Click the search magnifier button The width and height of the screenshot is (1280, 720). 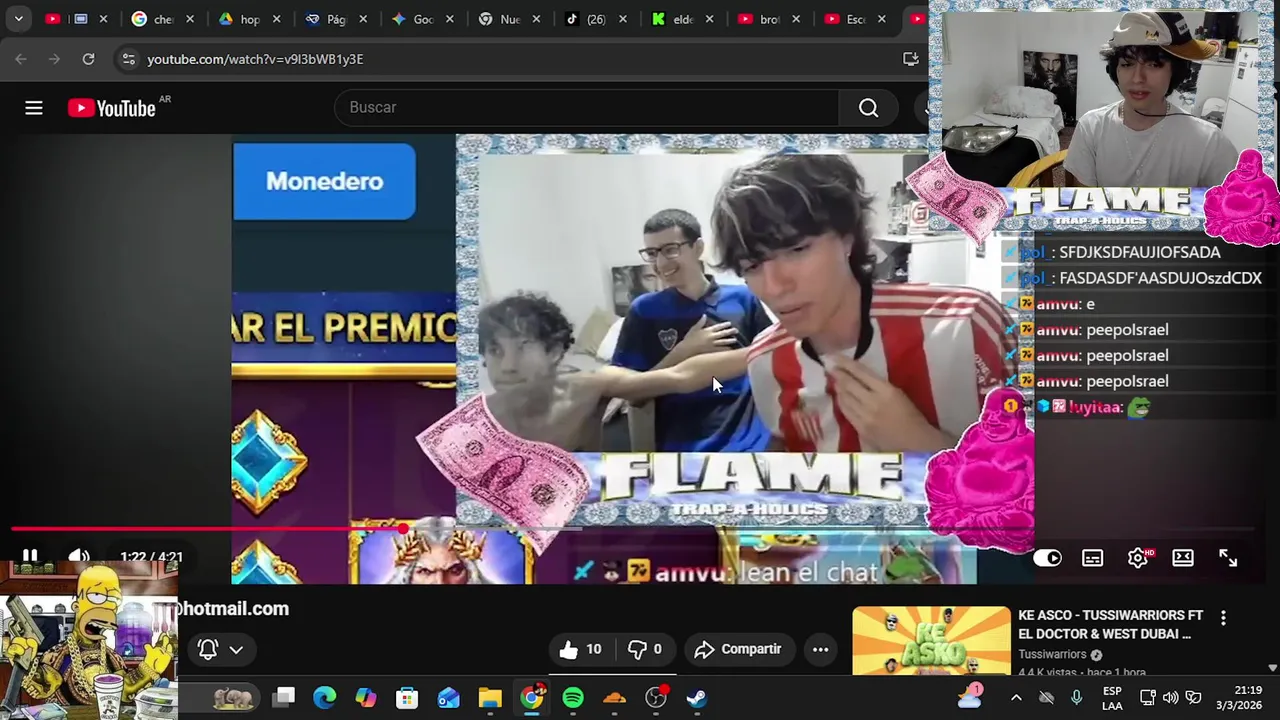[x=868, y=108]
